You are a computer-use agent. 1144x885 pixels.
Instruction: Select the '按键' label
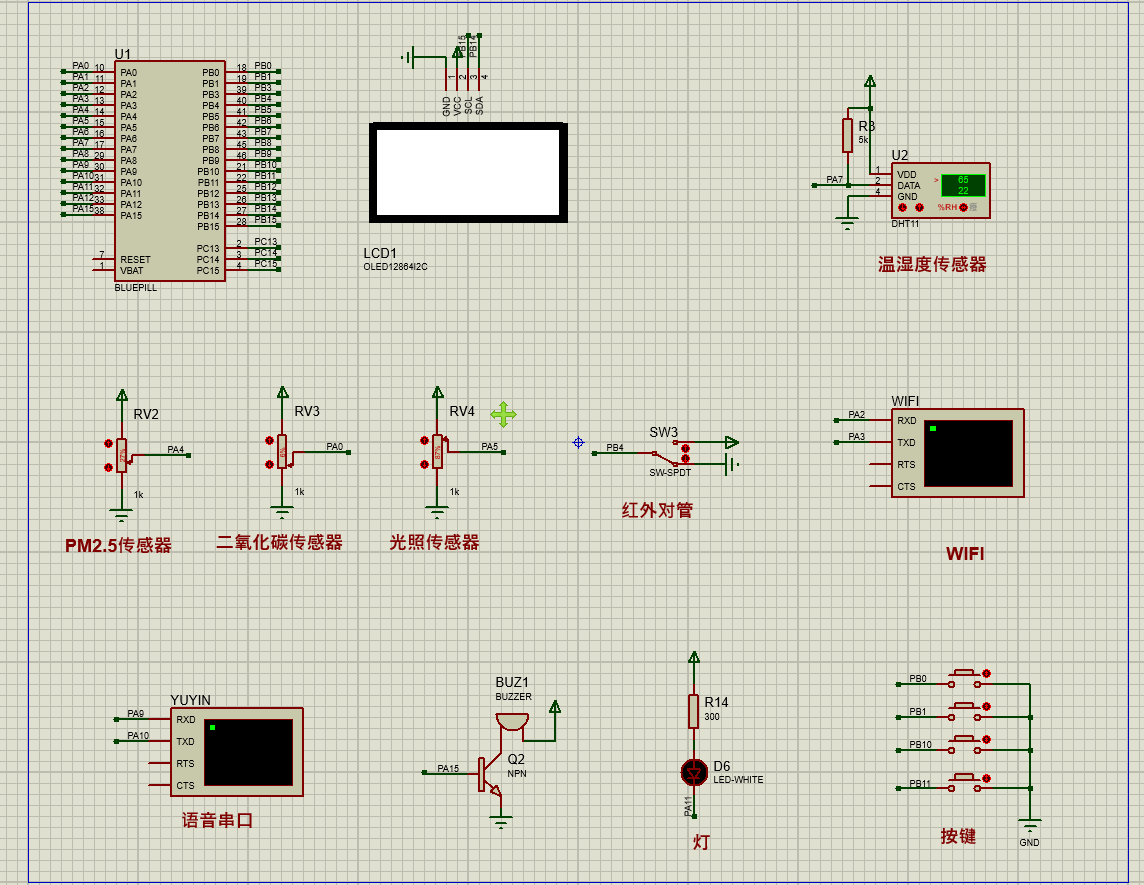click(x=958, y=836)
